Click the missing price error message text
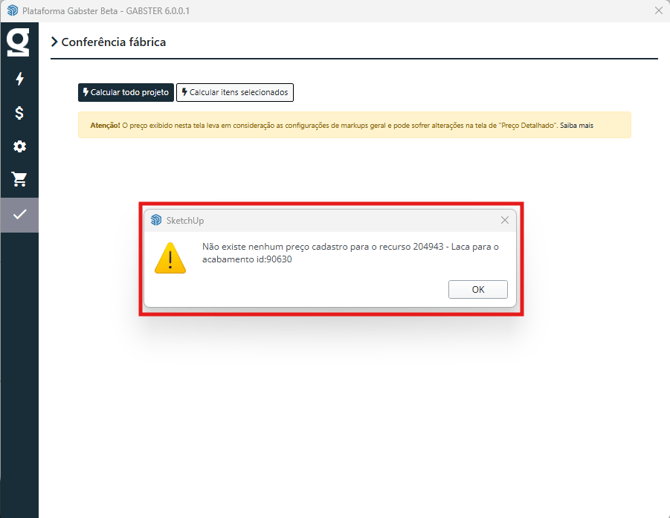Viewport: 670px width, 518px height. (350, 253)
